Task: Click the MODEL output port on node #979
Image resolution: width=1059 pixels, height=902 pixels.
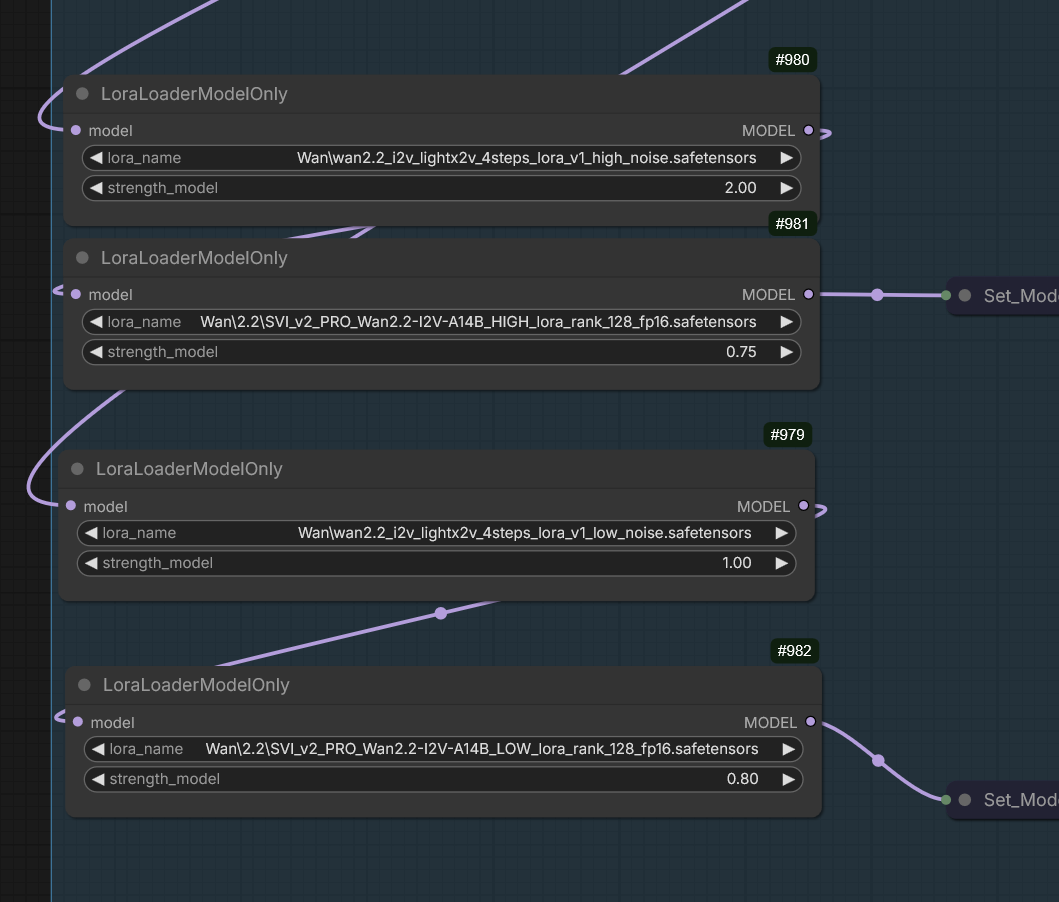Action: (x=804, y=507)
